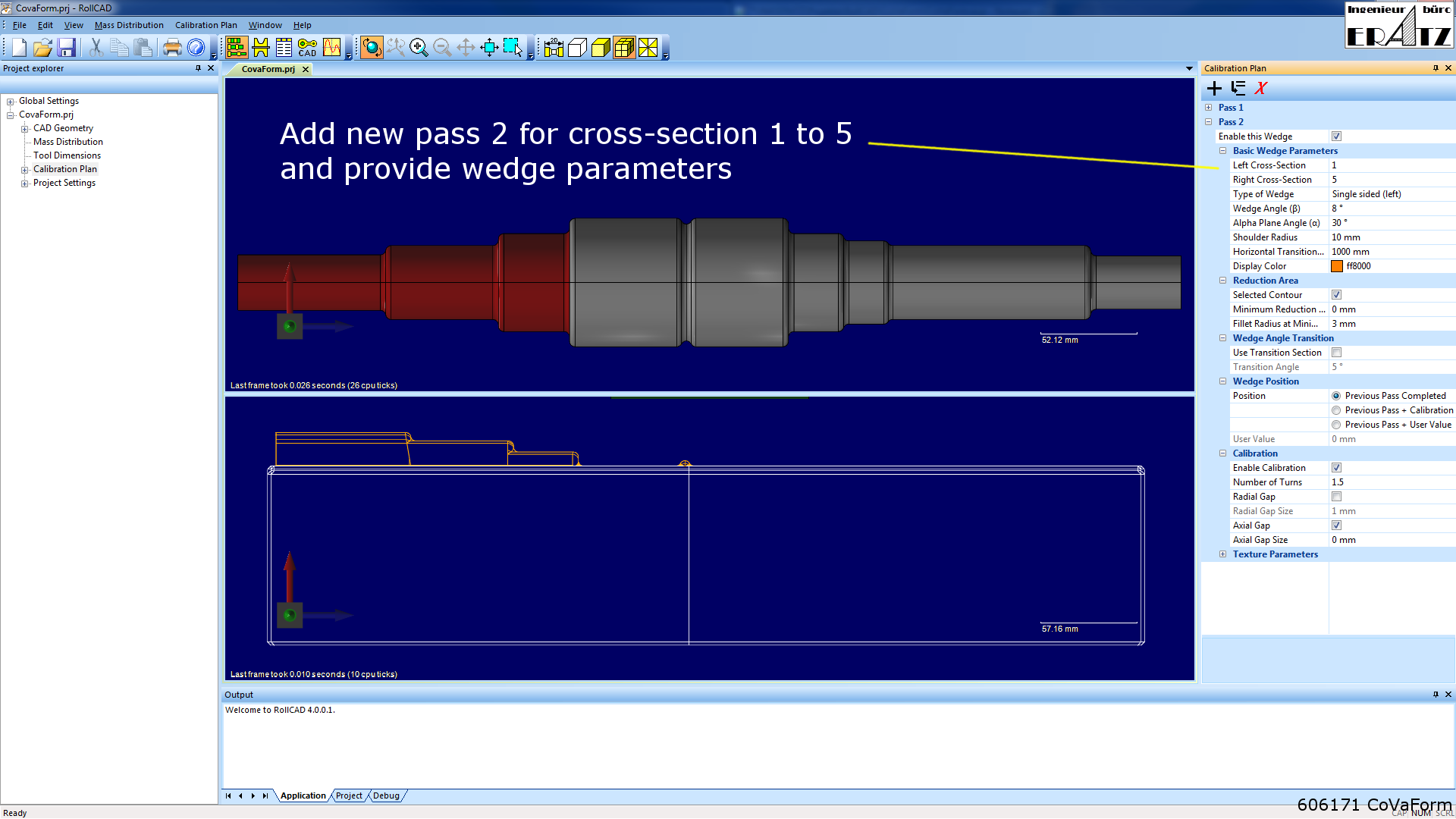
Task: Click the green and yellow tree-diagram toolbar icon
Action: (x=237, y=48)
